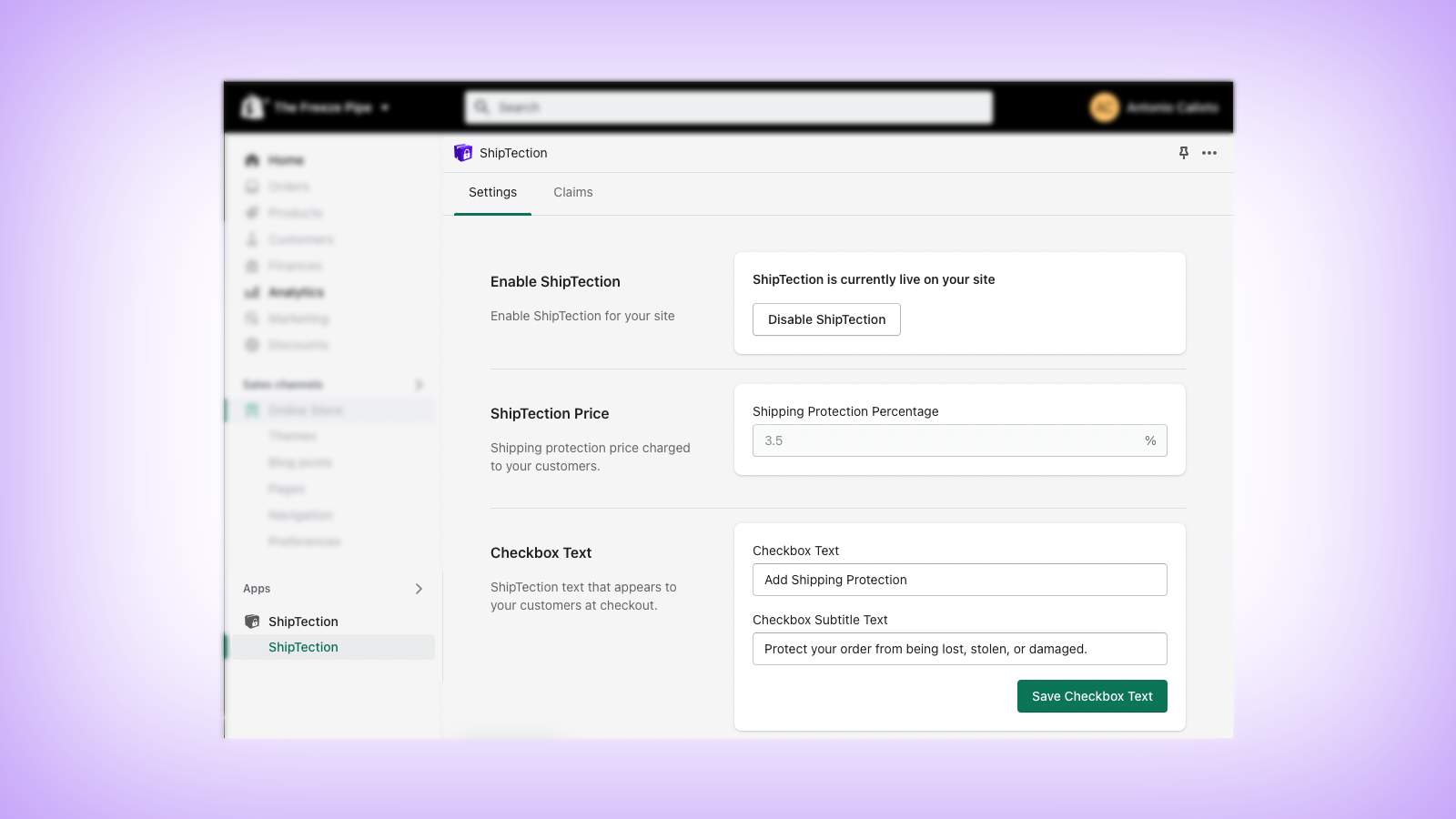1456x819 pixels.
Task: Select the Settings tab
Action: pyautogui.click(x=492, y=192)
